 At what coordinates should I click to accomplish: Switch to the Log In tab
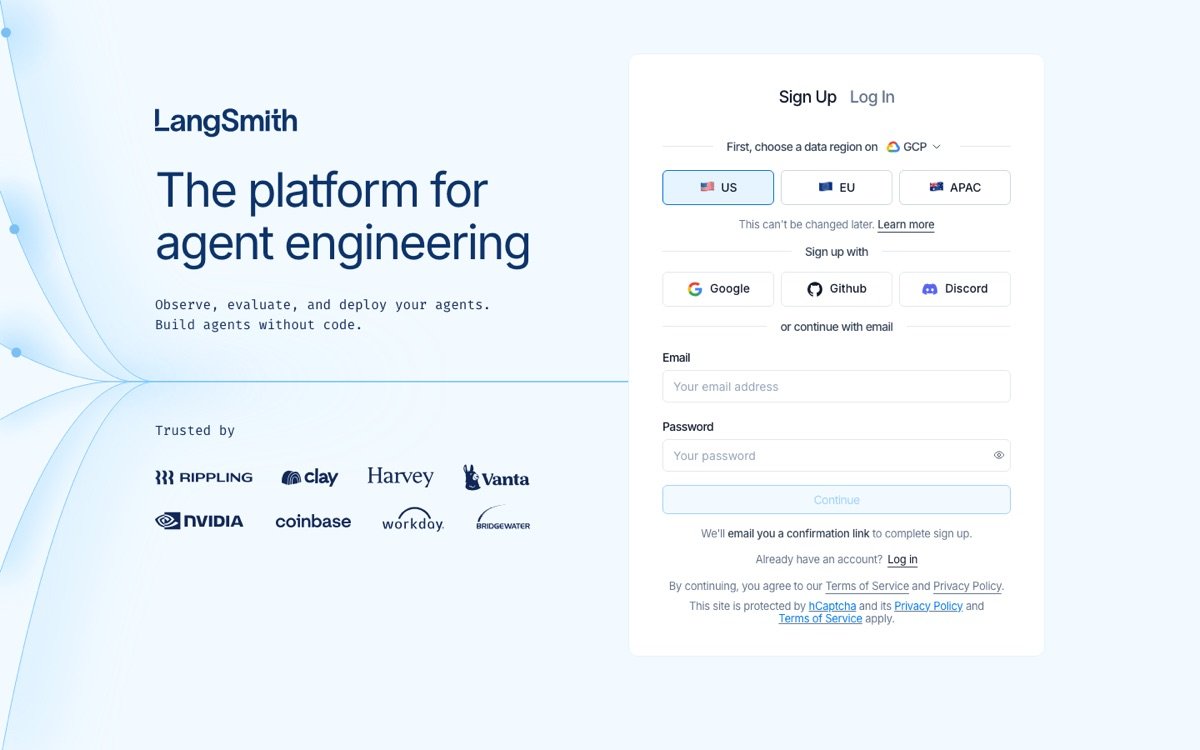pyautogui.click(x=872, y=97)
